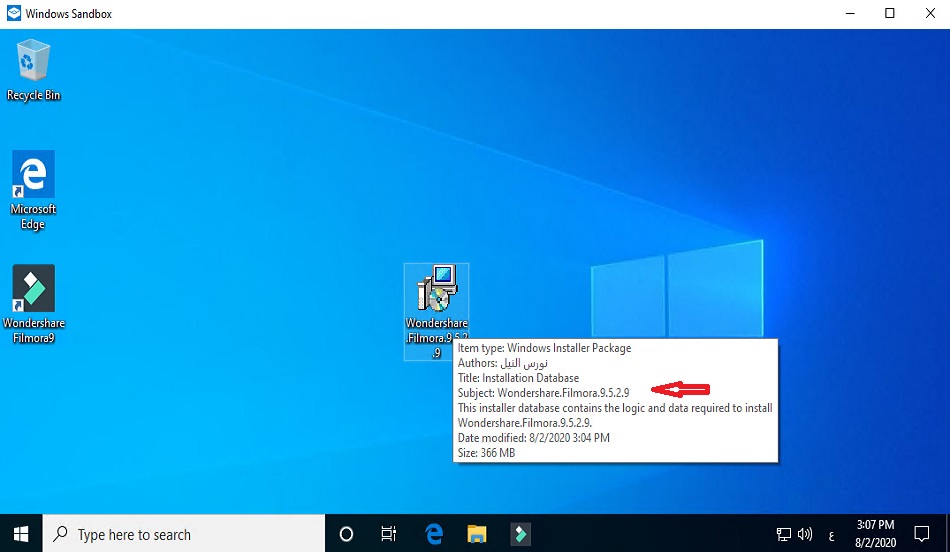Open the volume control tray icon
Image resolution: width=950 pixels, height=552 pixels.
[x=805, y=534]
